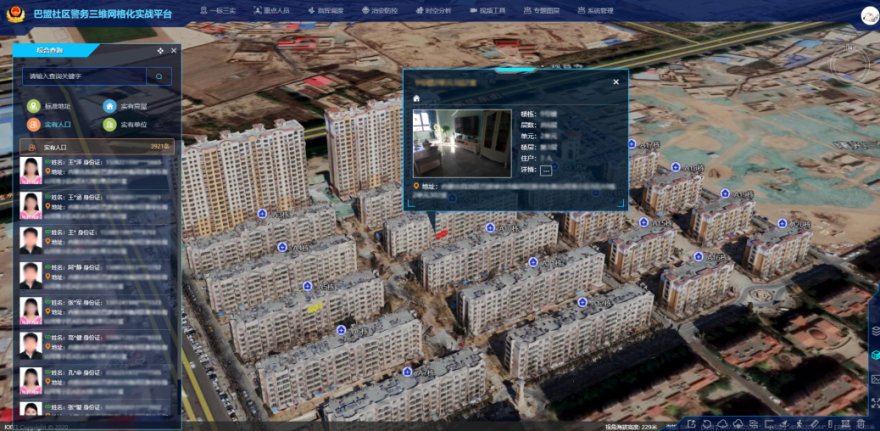Select the 实有单位 green unit icon
880x431 pixels.
point(109,125)
